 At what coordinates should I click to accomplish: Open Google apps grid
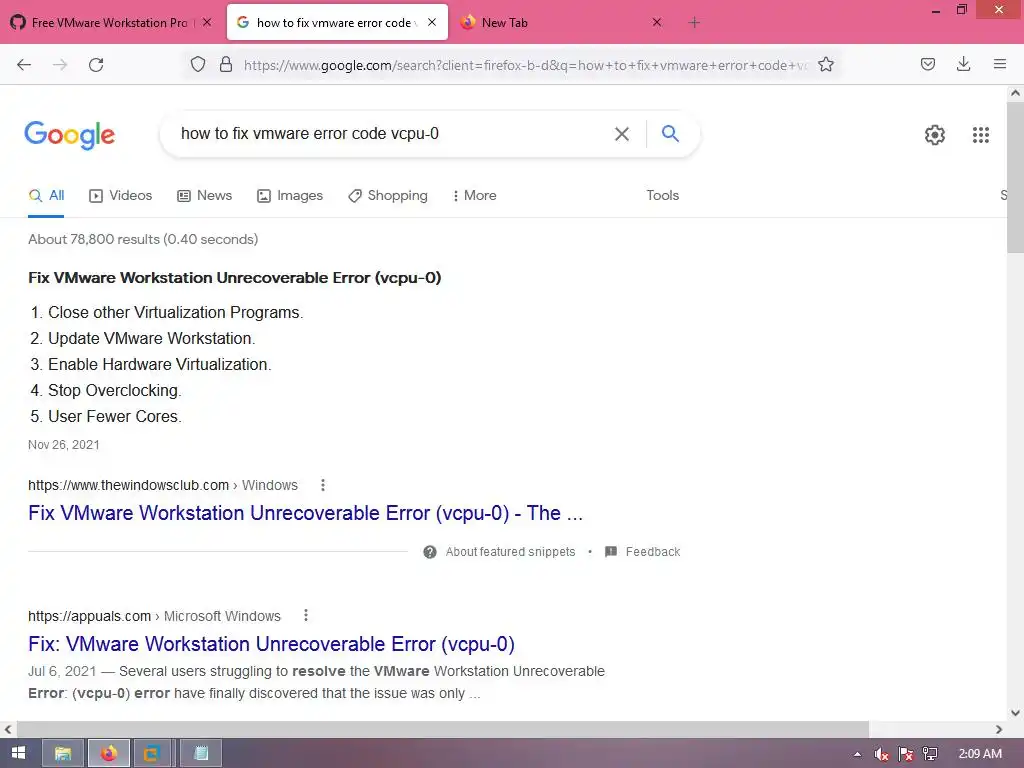[981, 135]
